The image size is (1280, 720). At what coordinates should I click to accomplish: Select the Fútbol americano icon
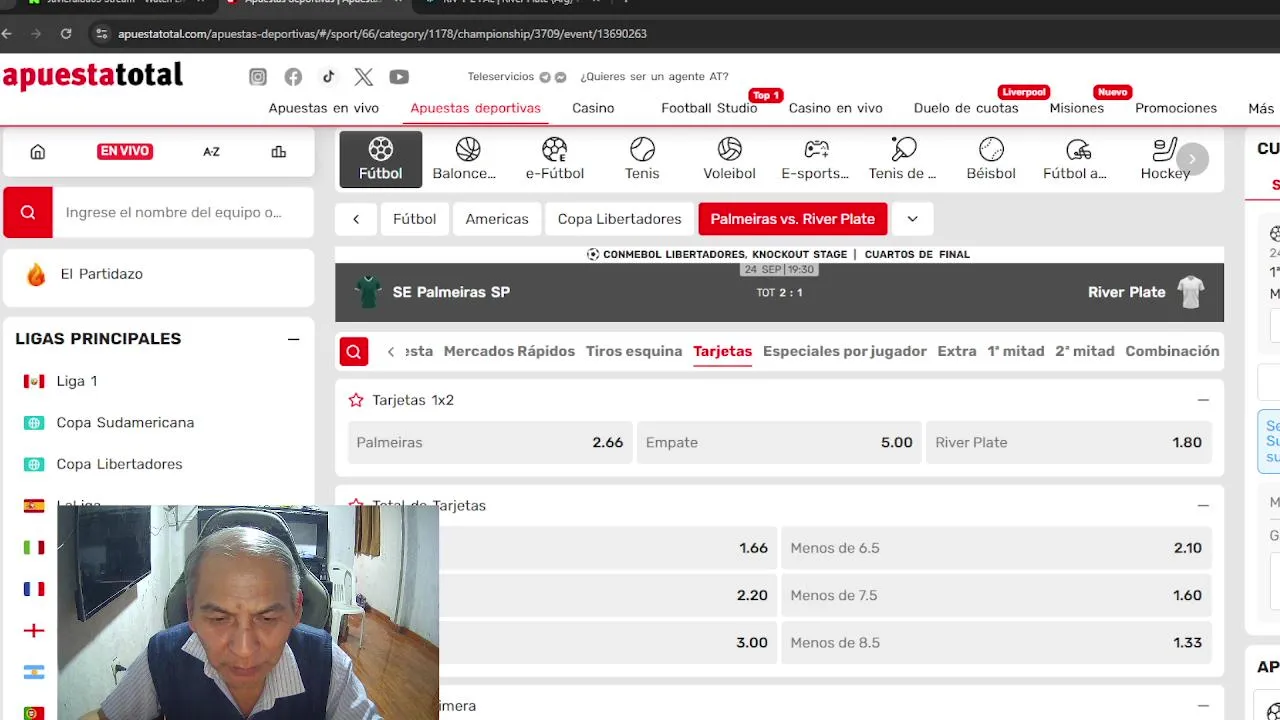click(1075, 159)
